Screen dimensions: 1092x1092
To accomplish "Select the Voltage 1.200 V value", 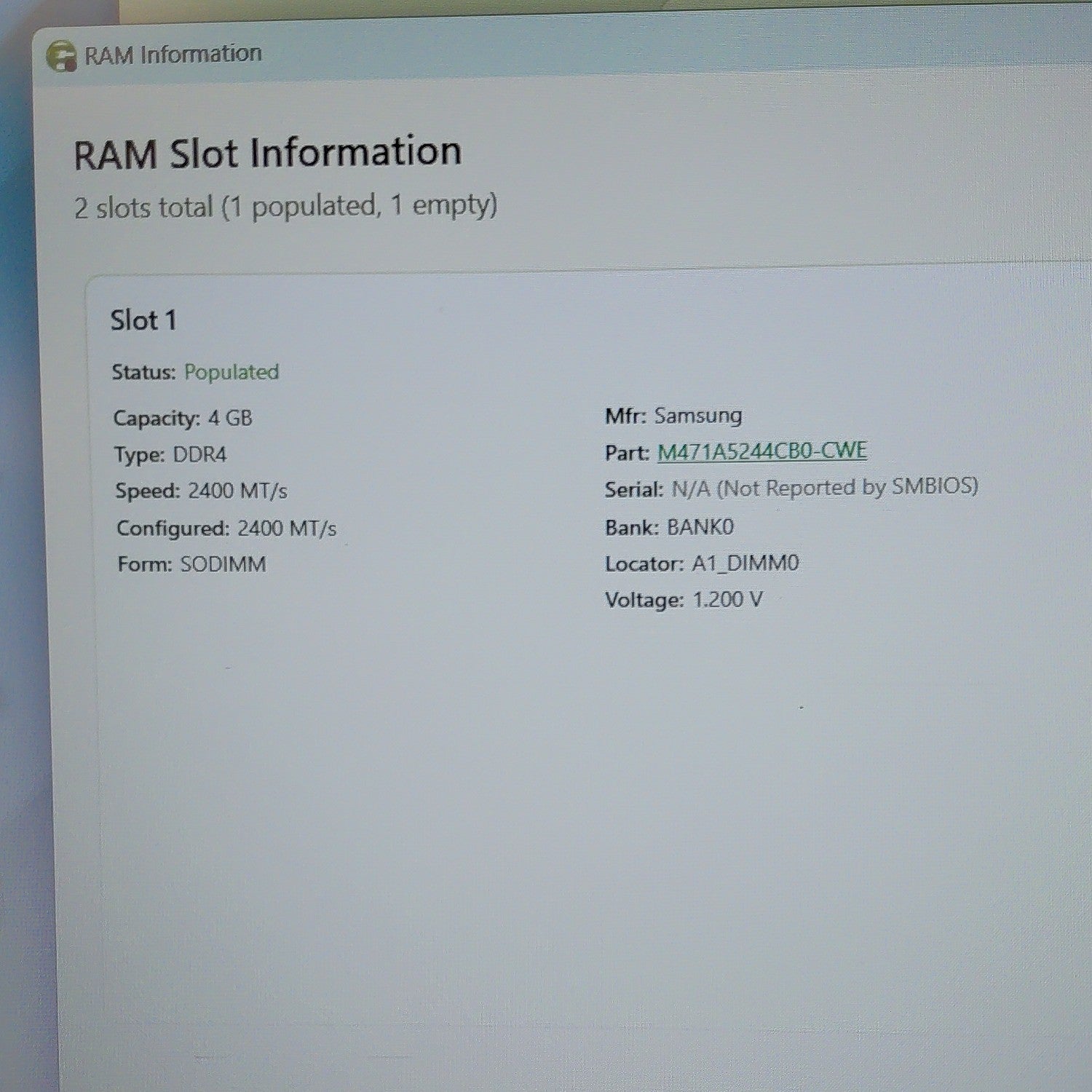I will (727, 600).
